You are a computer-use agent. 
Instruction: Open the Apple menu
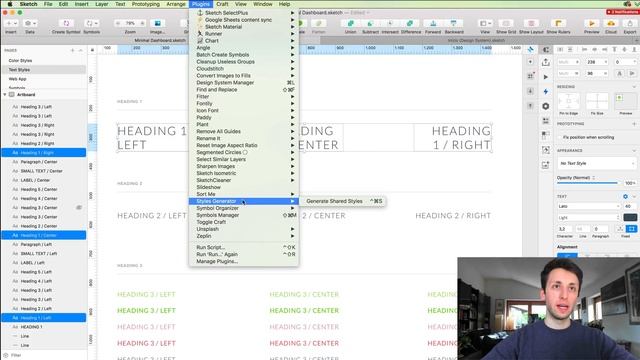point(9,4)
